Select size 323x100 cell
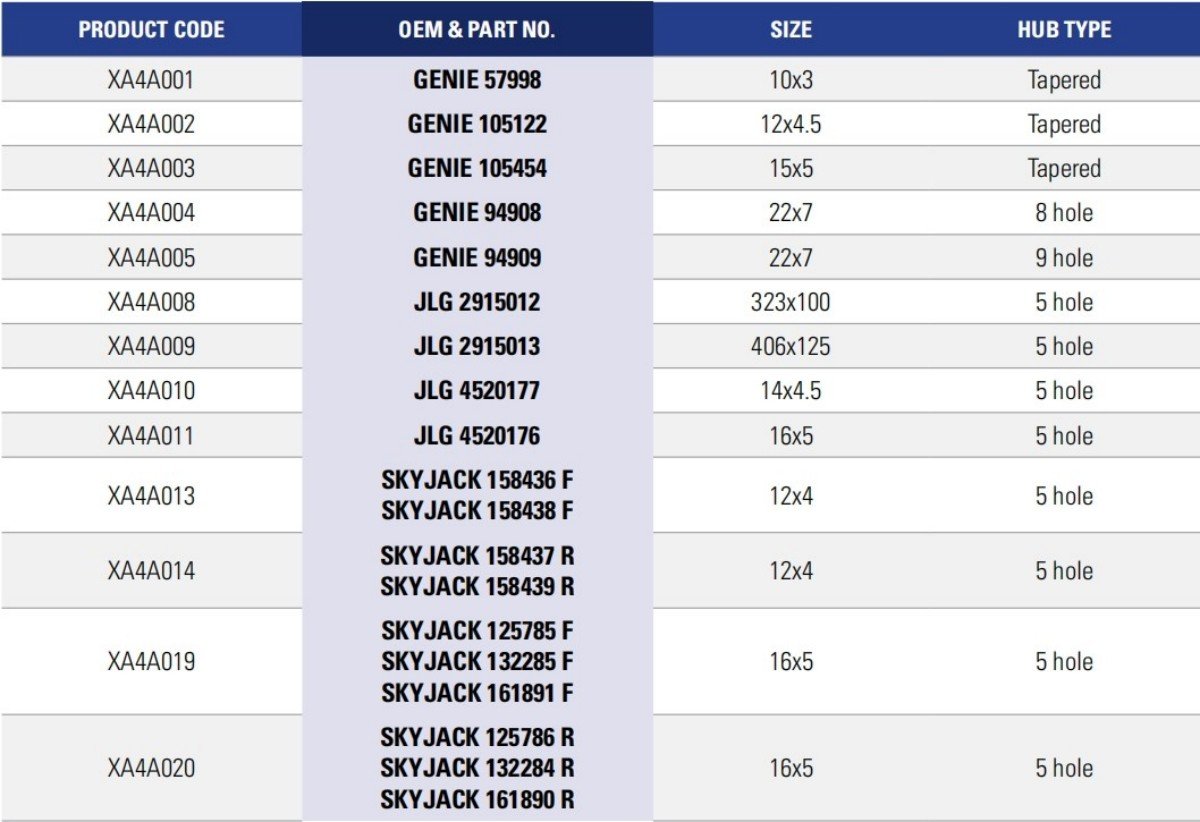The image size is (1200, 822). [790, 302]
